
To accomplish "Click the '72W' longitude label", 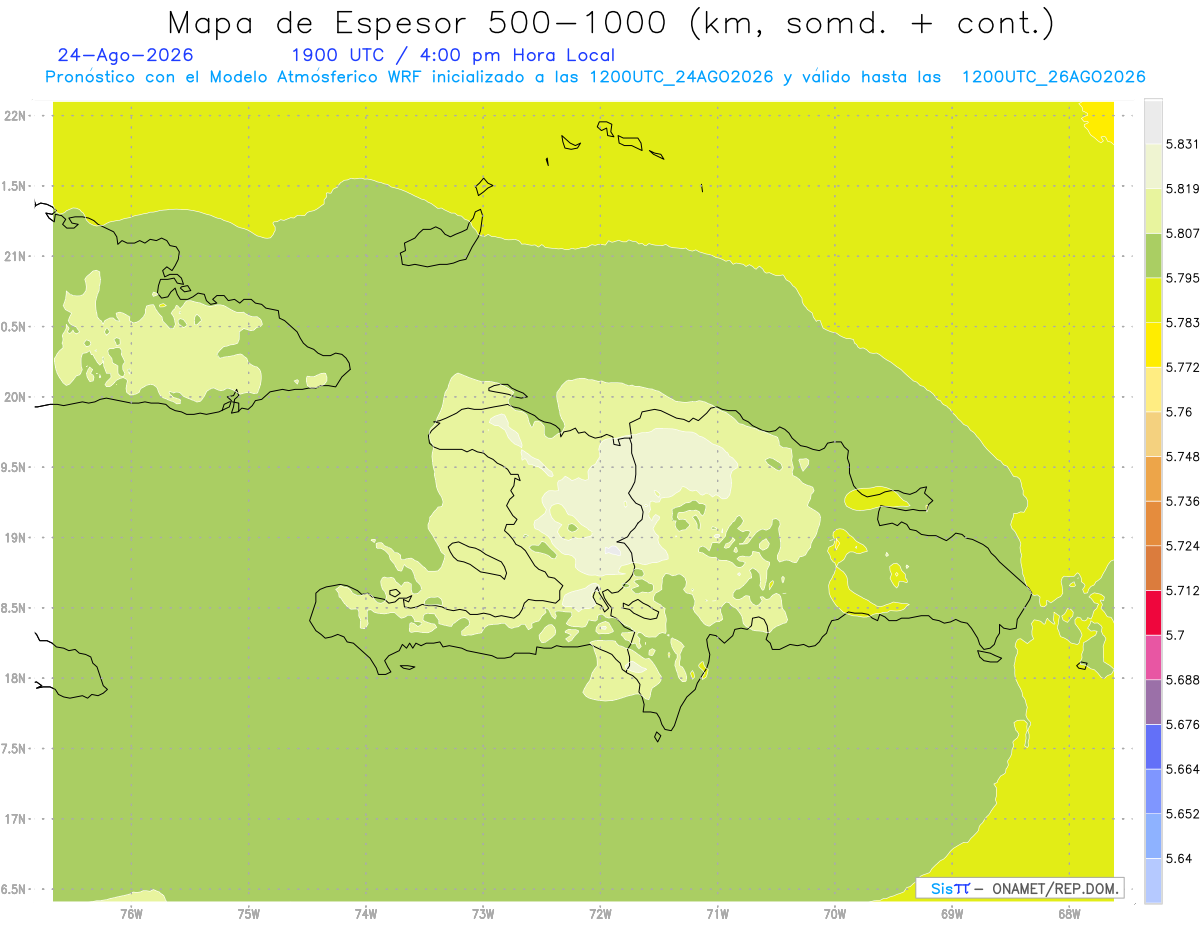I will [600, 913].
